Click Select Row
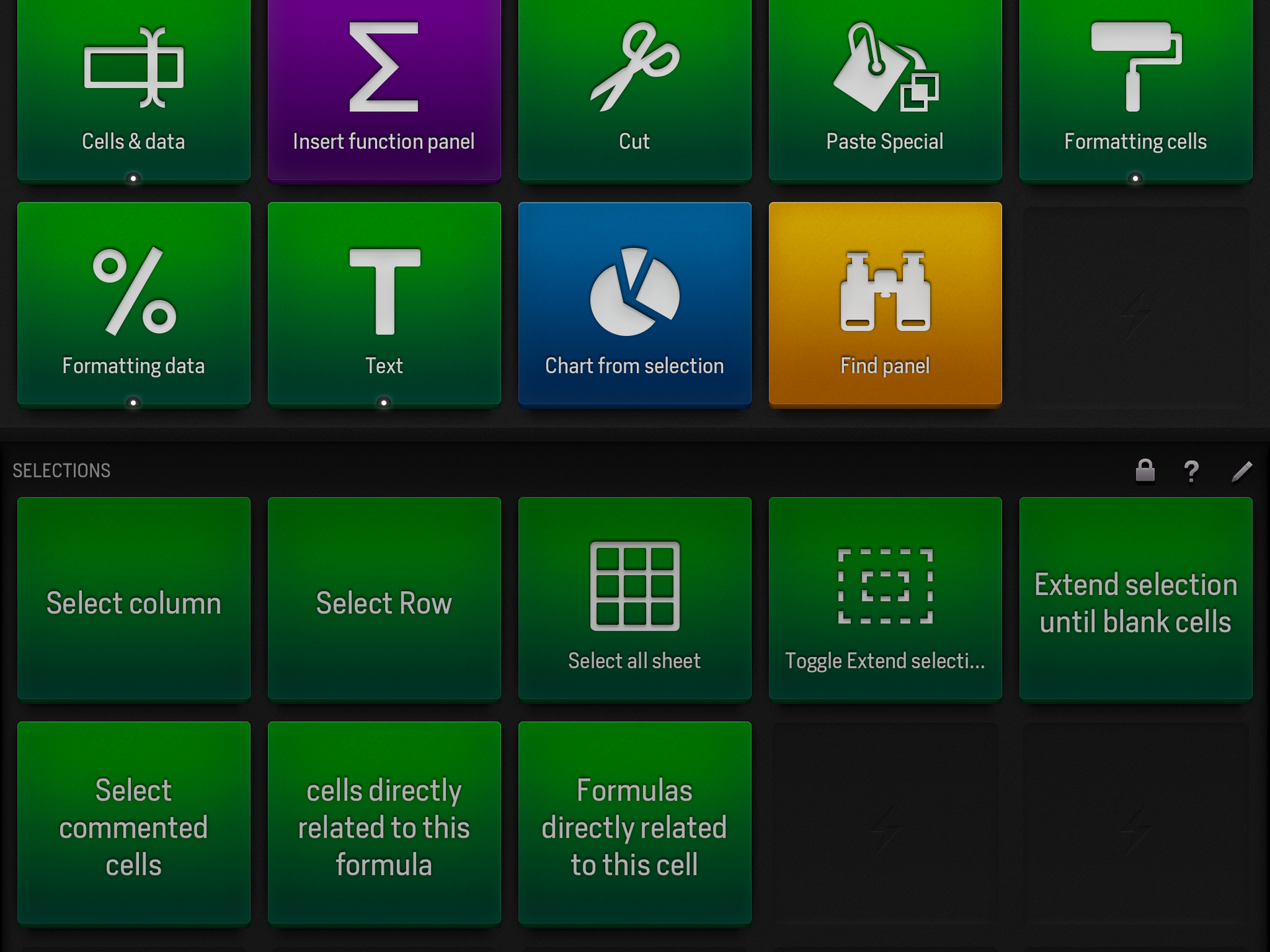The image size is (1270, 952). (384, 602)
